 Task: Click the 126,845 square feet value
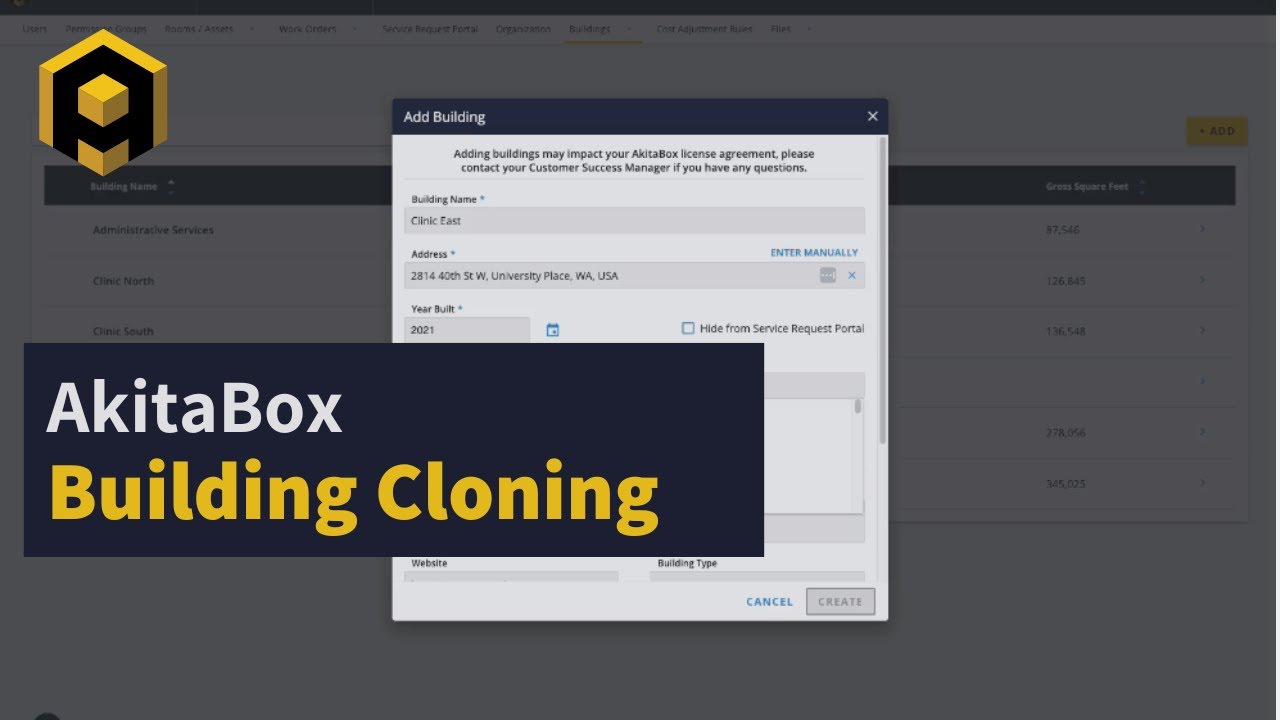(x=1066, y=281)
